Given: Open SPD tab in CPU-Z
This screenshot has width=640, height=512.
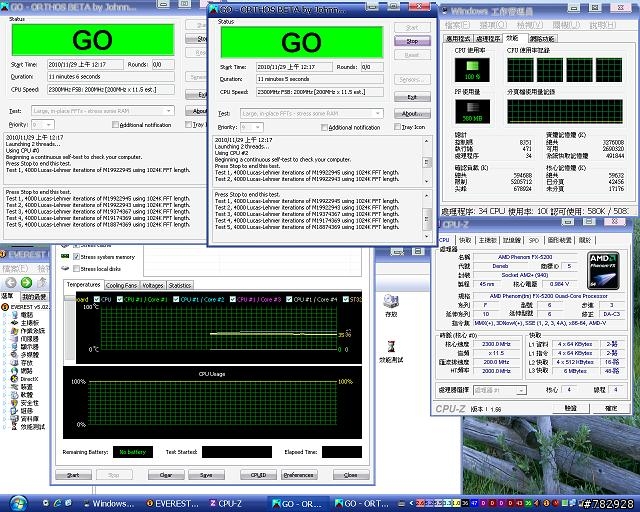Looking at the screenshot, I should [x=533, y=240].
